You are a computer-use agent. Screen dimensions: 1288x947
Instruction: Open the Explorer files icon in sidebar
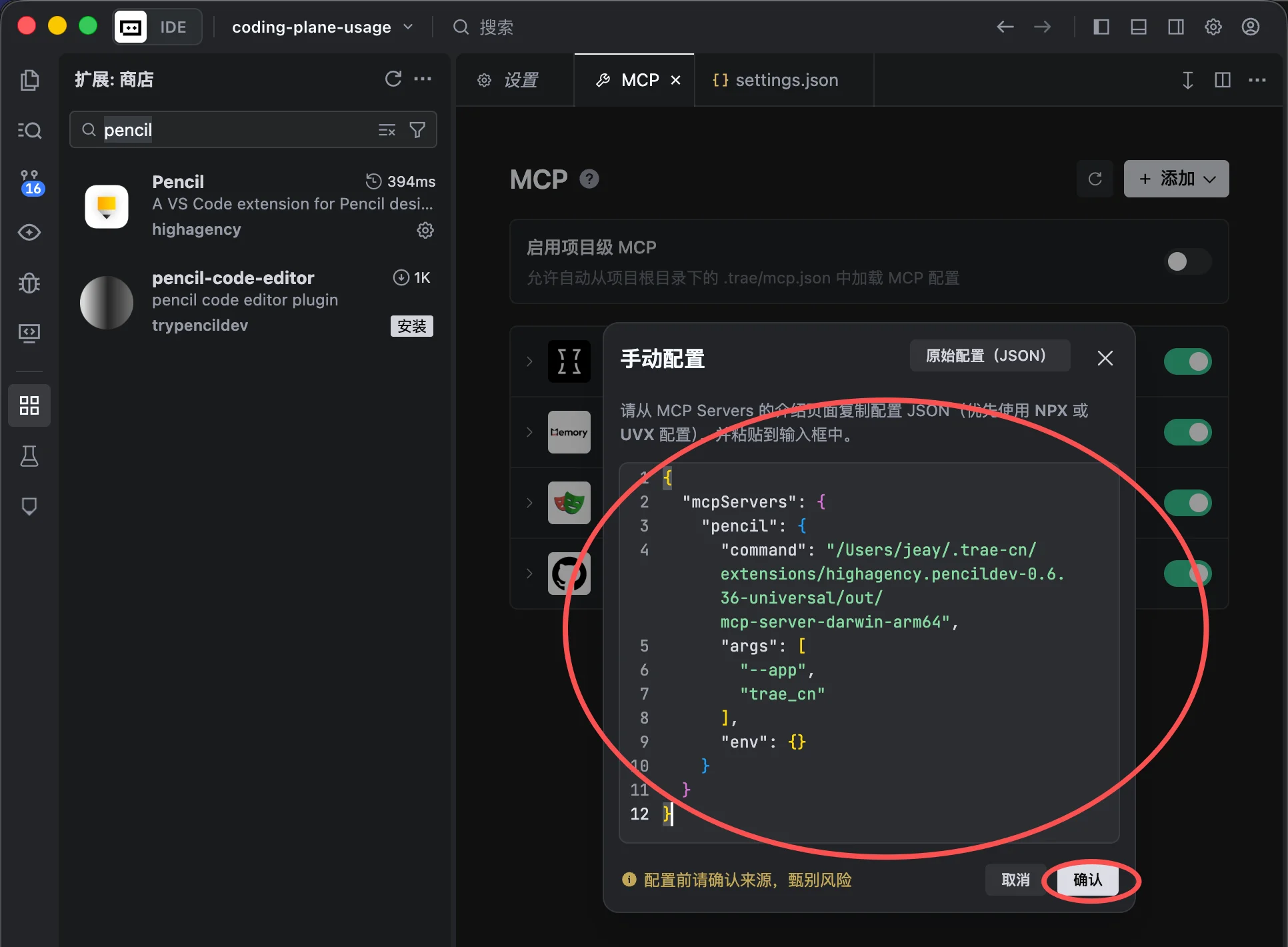tap(29, 80)
